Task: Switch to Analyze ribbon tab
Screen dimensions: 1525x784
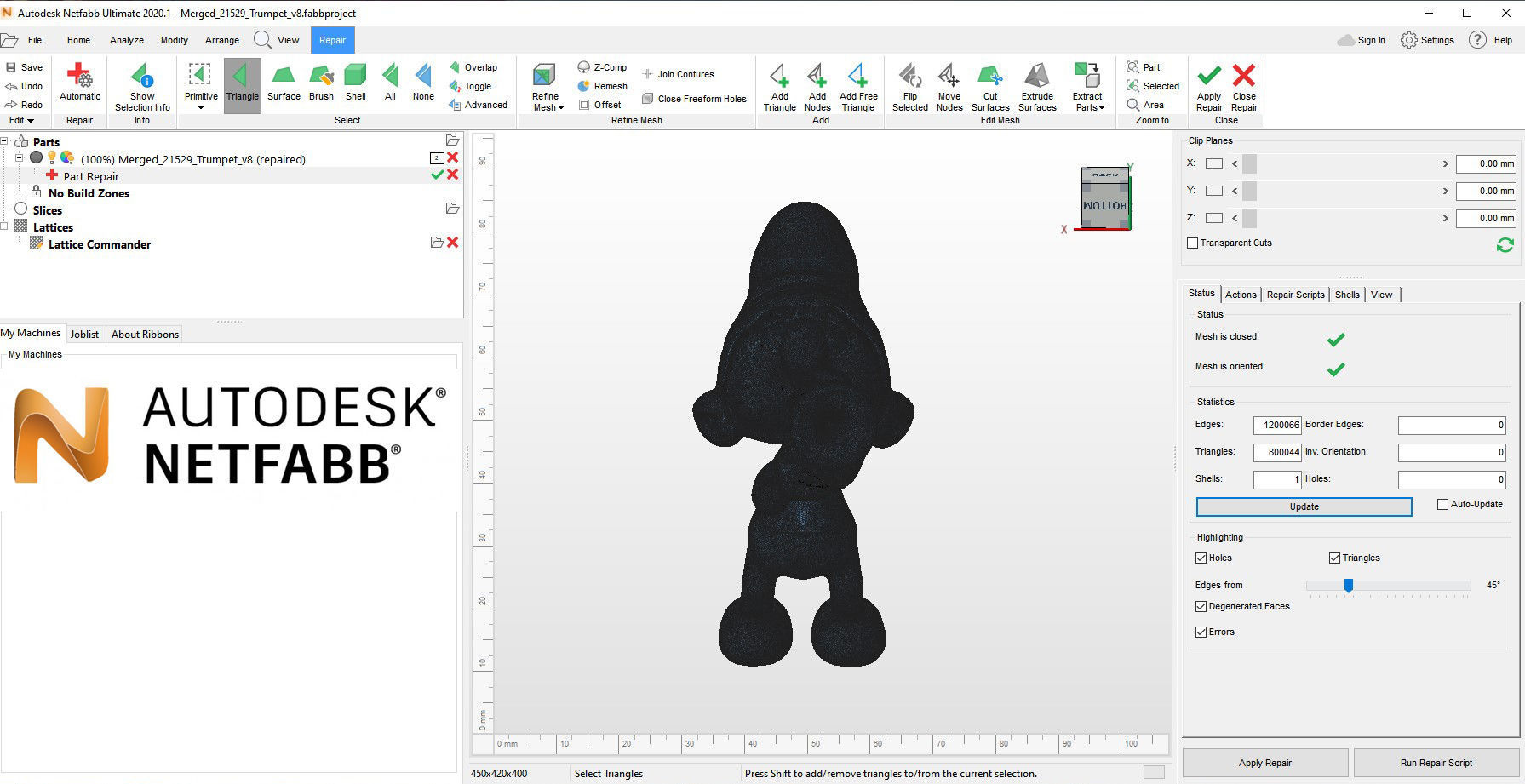Action: click(127, 40)
